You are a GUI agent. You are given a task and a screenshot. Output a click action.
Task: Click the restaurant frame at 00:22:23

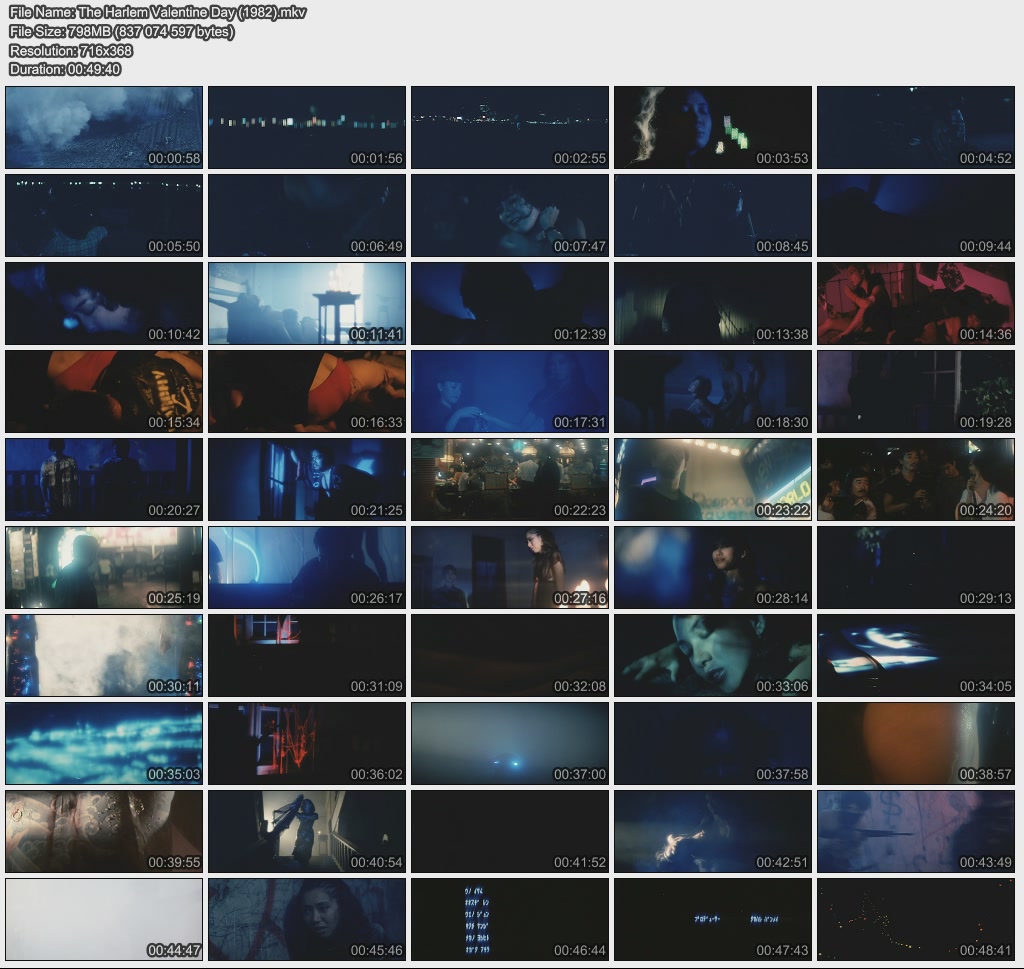[510, 479]
